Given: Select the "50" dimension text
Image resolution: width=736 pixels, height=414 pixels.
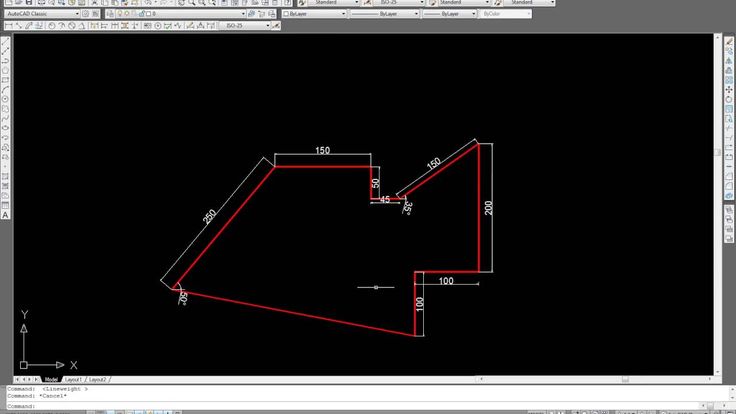Looking at the screenshot, I should [376, 183].
